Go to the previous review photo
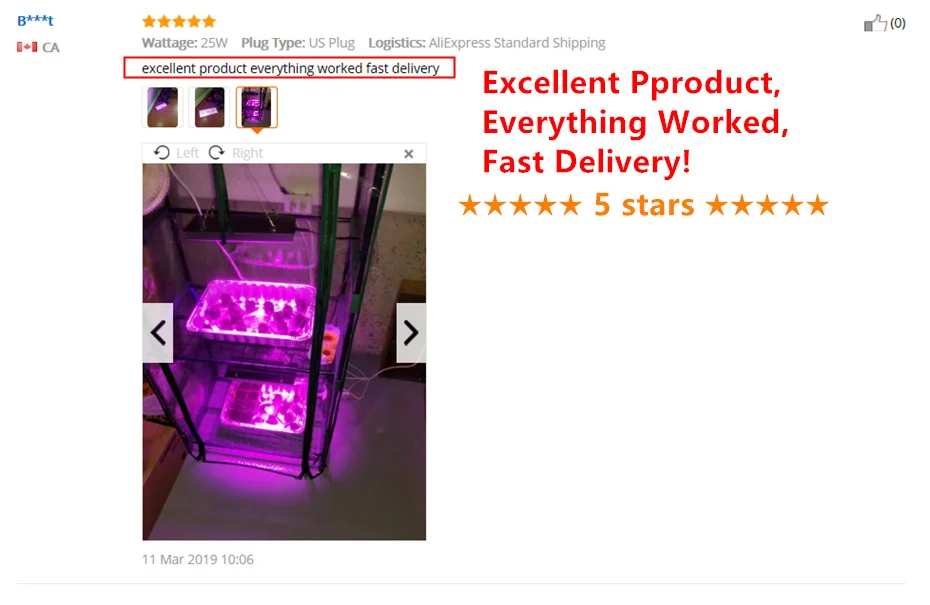Image resolution: width=930 pixels, height=605 pixels. pos(158,333)
